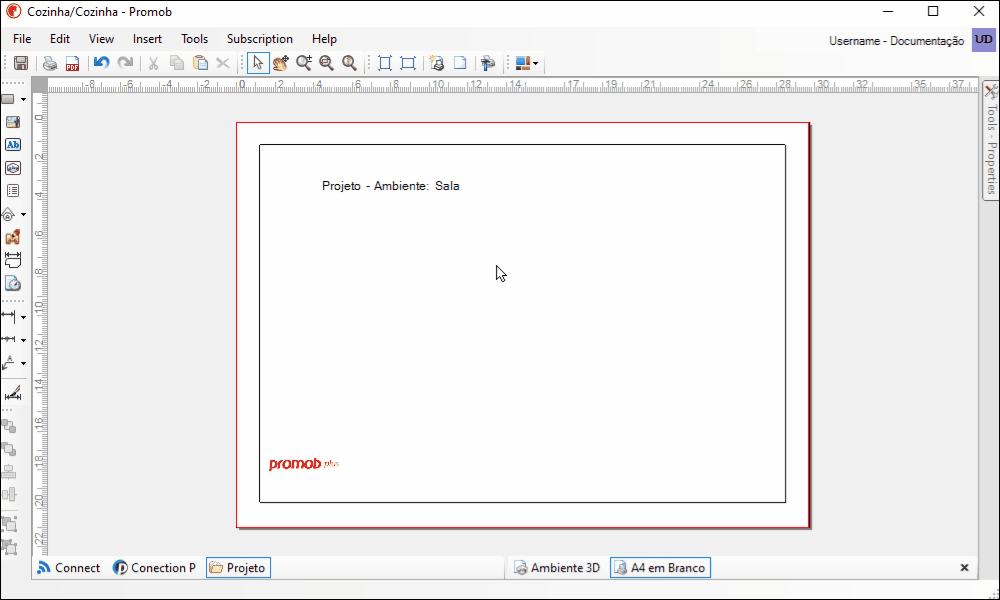Expand the shape tool dropdown arrow
The width and height of the screenshot is (1000, 600).
[24, 99]
